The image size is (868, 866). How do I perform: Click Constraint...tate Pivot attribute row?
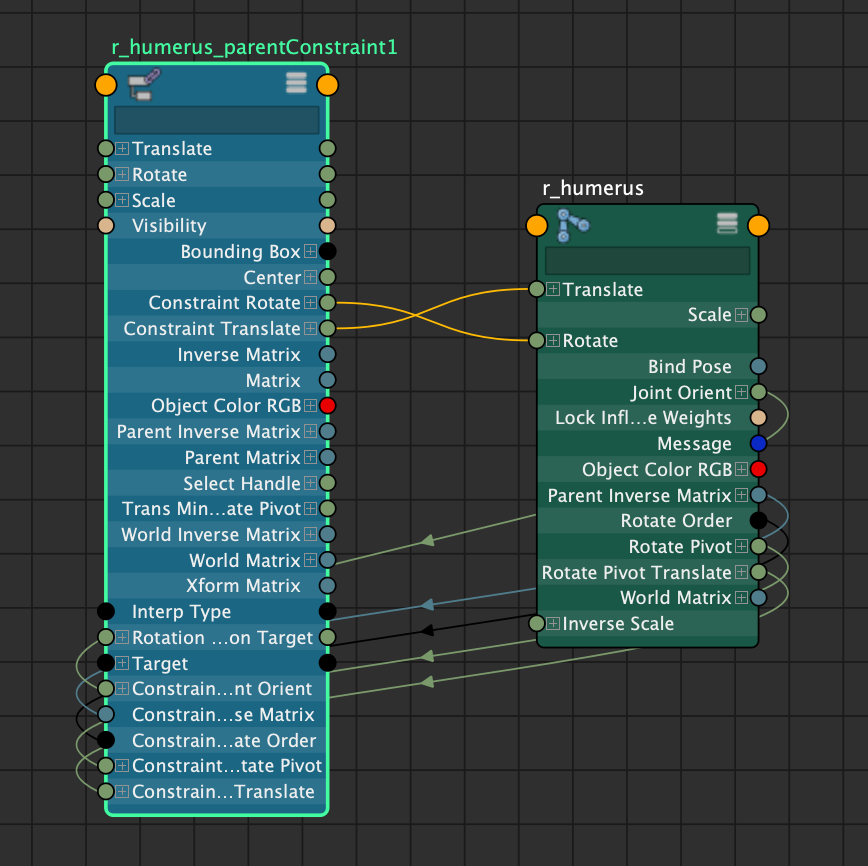point(216,766)
